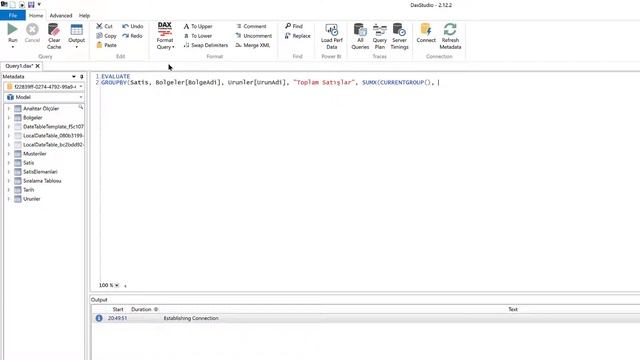Merge XML parameters
Viewport: 640px width, 360px height.
tap(253, 45)
